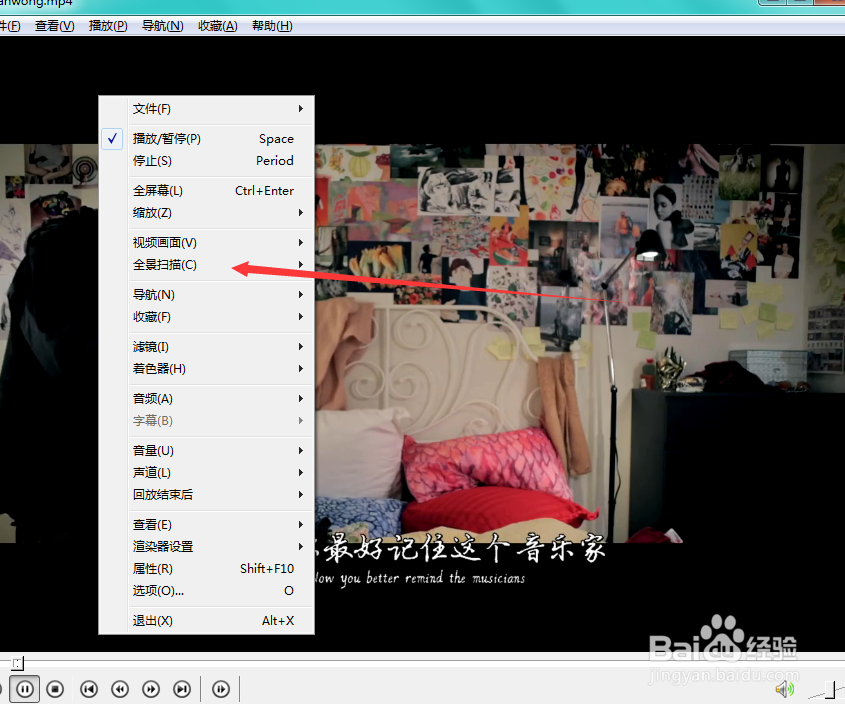Choose 属性(R) in the context menu
The width and height of the screenshot is (845, 704).
coord(207,569)
